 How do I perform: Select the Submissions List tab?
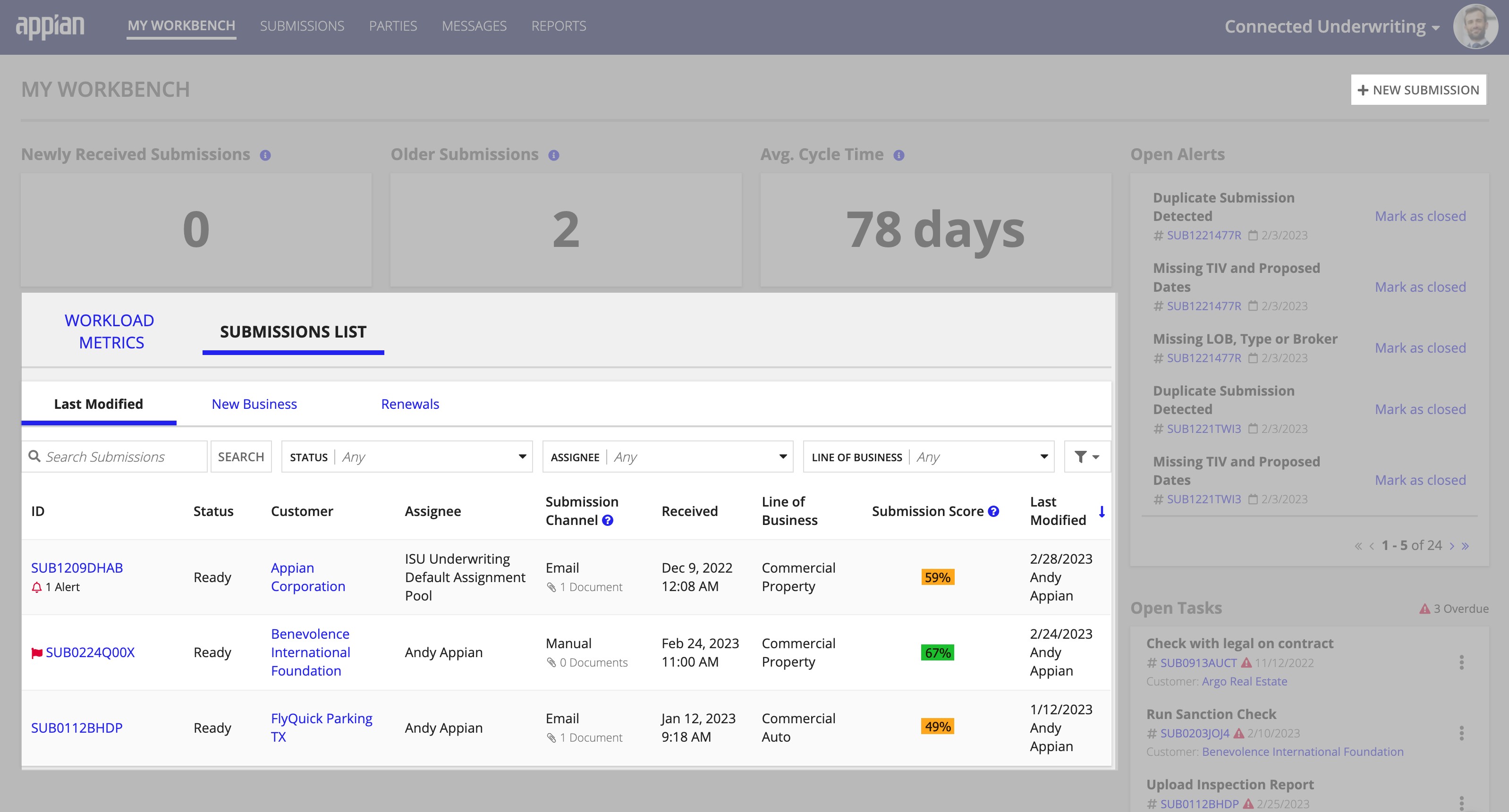(294, 332)
